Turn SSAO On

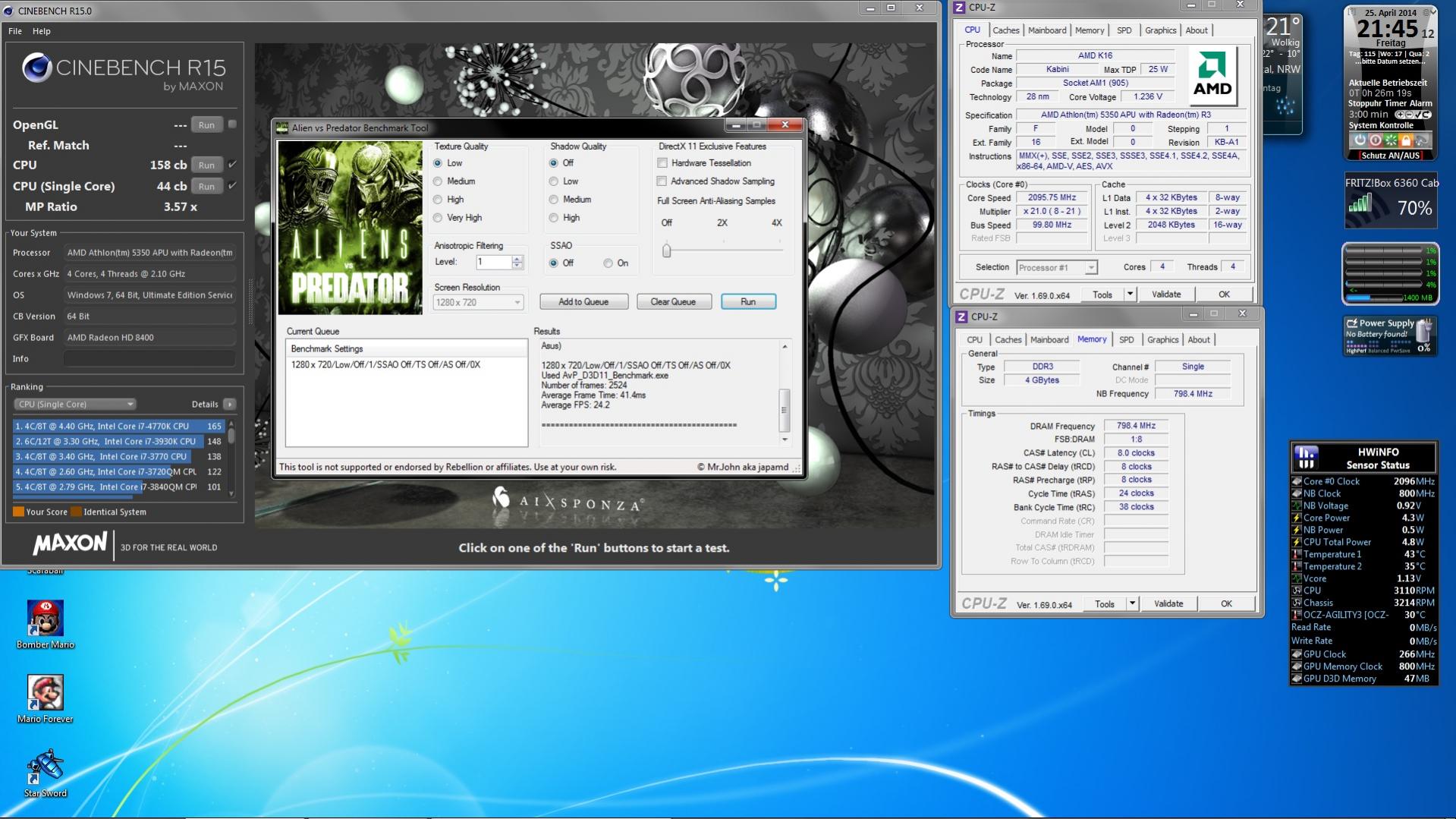coord(609,263)
